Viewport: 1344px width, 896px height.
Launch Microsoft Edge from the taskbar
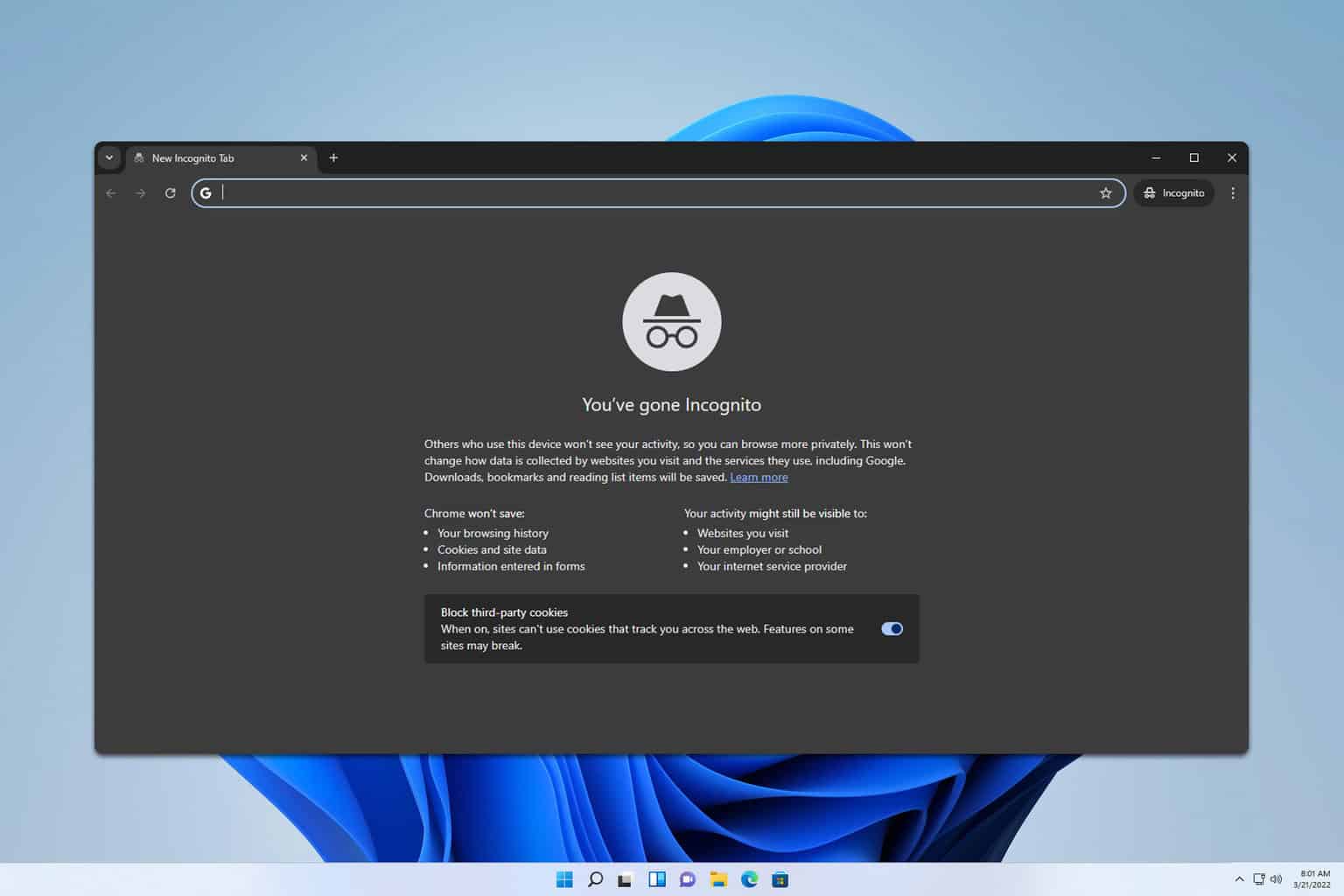pos(749,879)
